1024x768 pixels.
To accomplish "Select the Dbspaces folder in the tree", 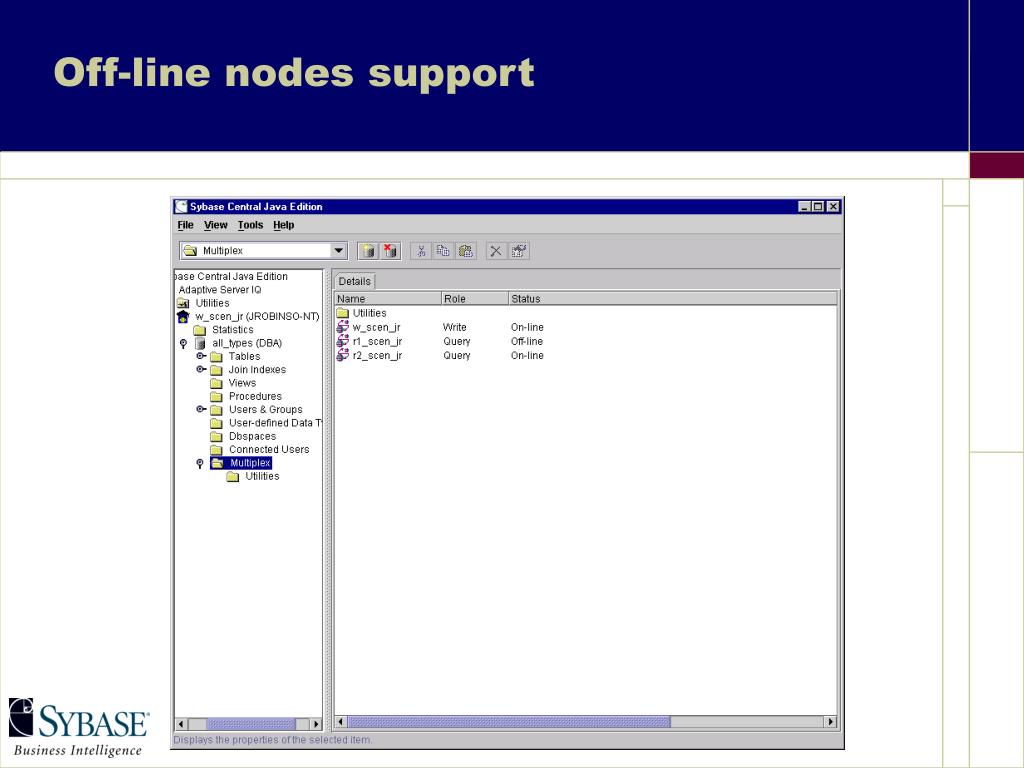I will pos(252,436).
